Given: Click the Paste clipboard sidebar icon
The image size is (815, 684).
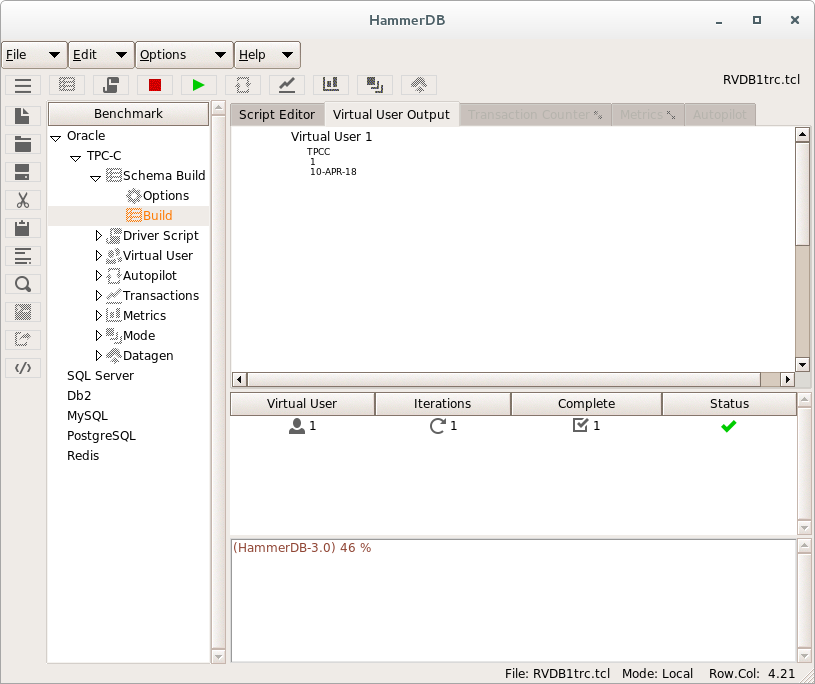Looking at the screenshot, I should click(x=23, y=228).
